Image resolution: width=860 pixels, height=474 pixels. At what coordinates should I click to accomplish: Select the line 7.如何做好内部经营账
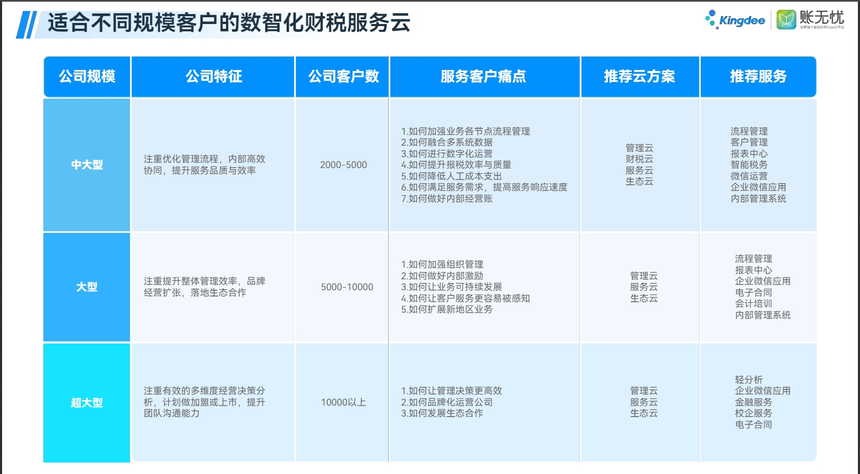pyautogui.click(x=447, y=199)
